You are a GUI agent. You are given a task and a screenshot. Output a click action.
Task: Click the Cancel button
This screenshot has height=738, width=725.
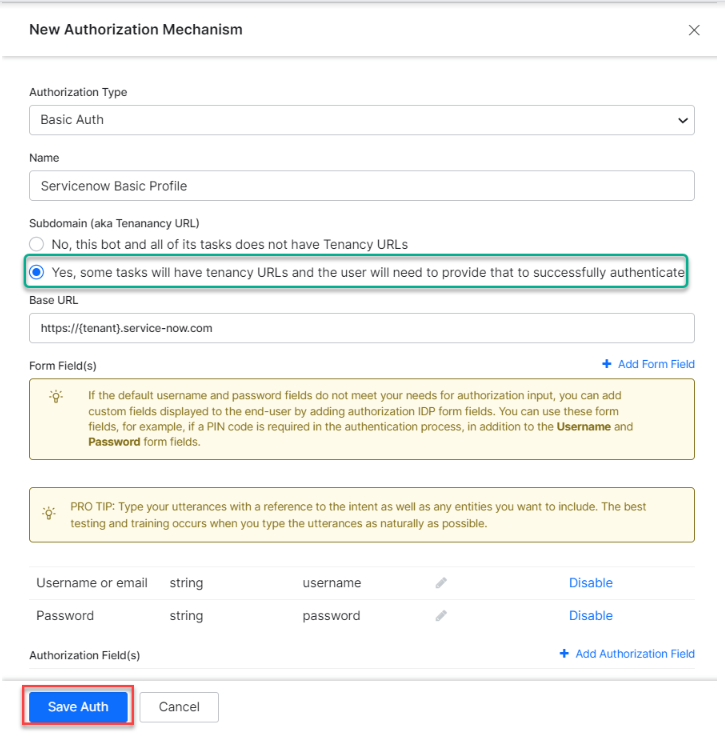click(179, 707)
